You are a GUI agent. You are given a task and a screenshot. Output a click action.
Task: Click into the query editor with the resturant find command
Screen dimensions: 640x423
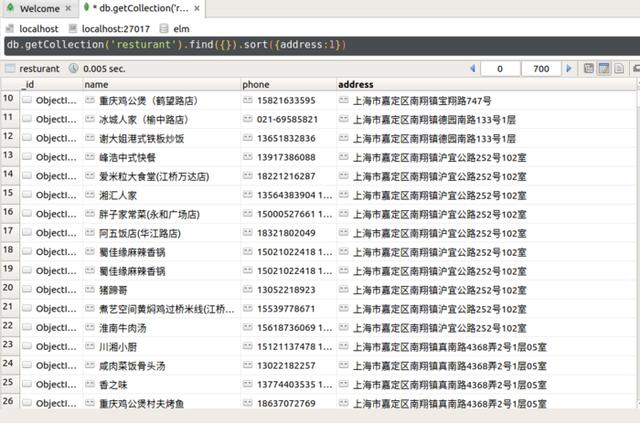320,45
